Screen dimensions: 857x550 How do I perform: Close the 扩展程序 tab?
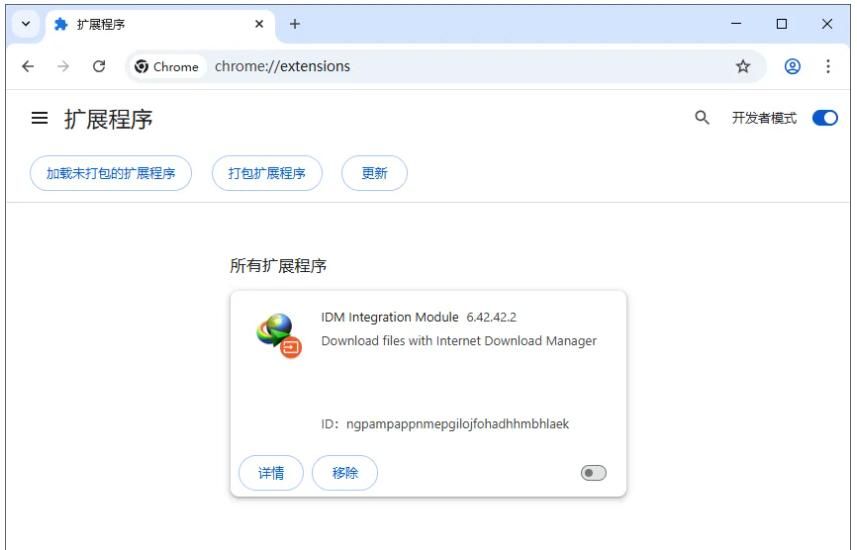(259, 24)
